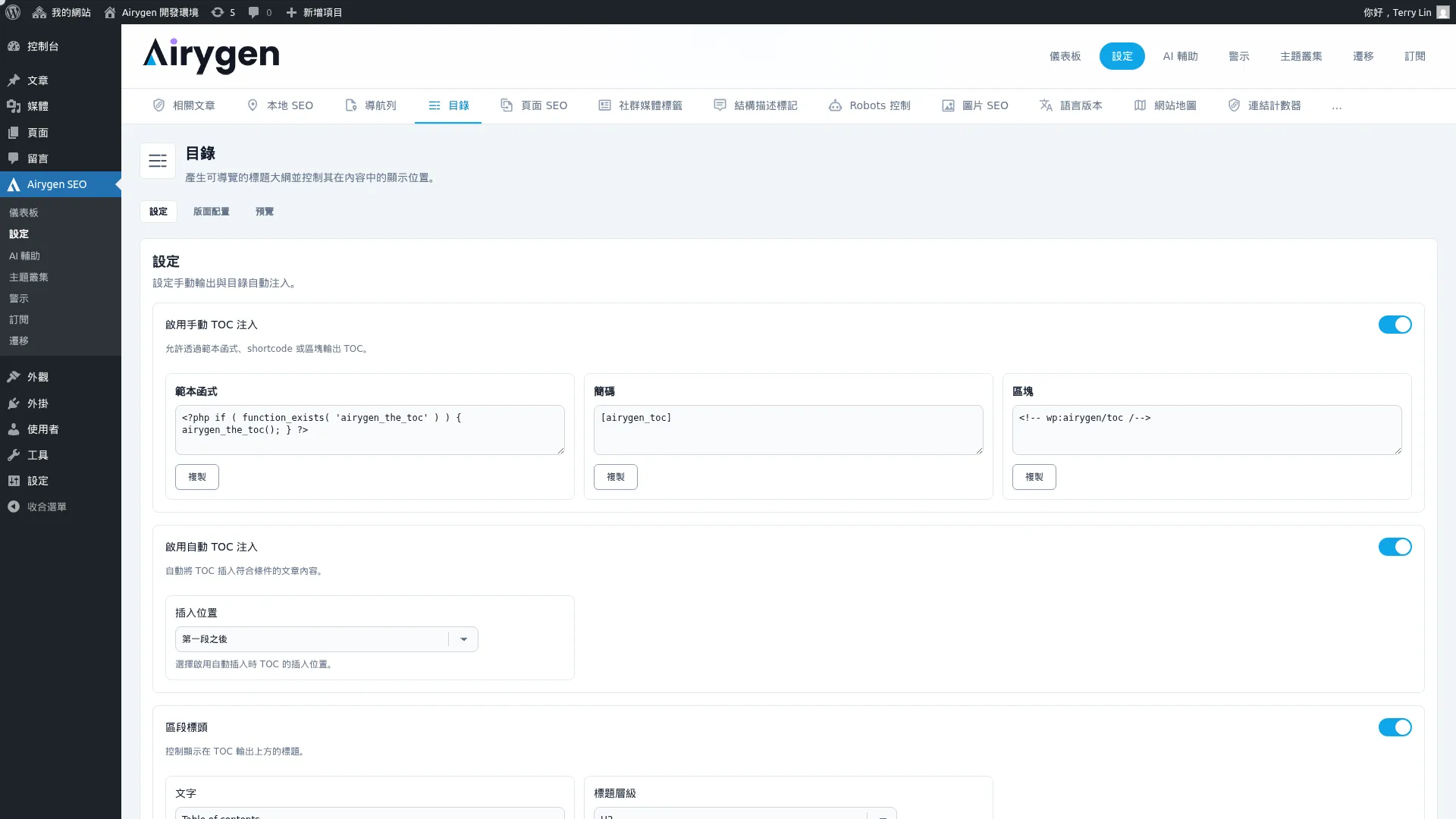The width and height of the screenshot is (1456, 819).
Task: Click the 相關文章 shield icon
Action: pyautogui.click(x=158, y=105)
